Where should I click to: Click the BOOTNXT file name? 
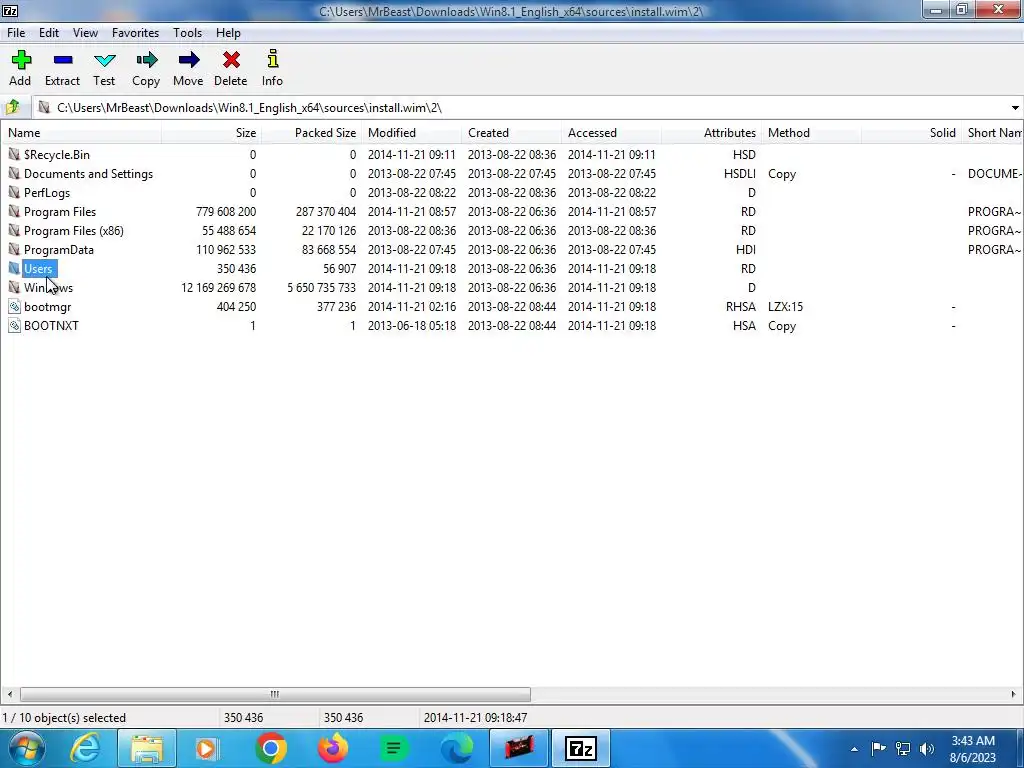pyautogui.click(x=51, y=325)
